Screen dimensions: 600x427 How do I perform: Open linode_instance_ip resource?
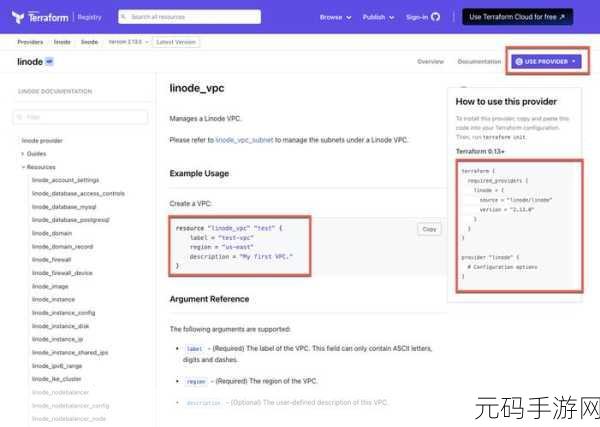57,339
